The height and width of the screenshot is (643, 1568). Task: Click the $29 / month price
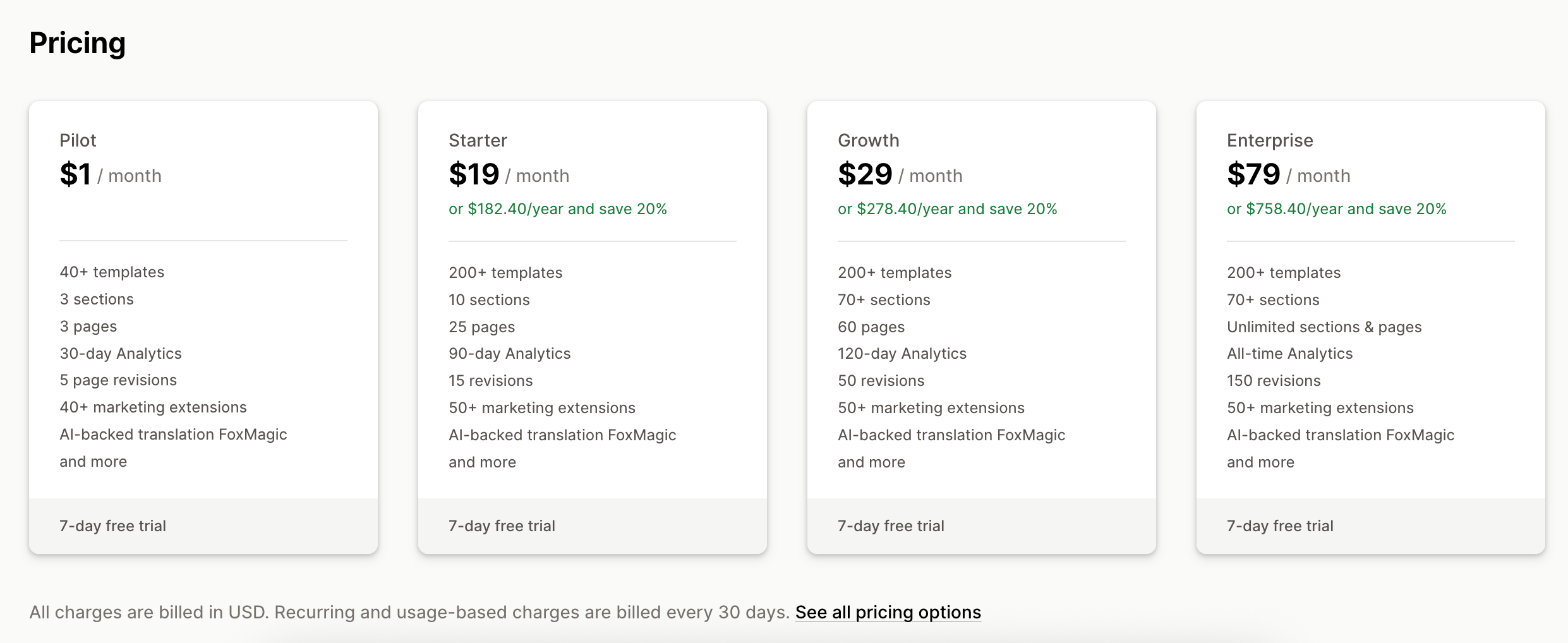[x=900, y=174]
